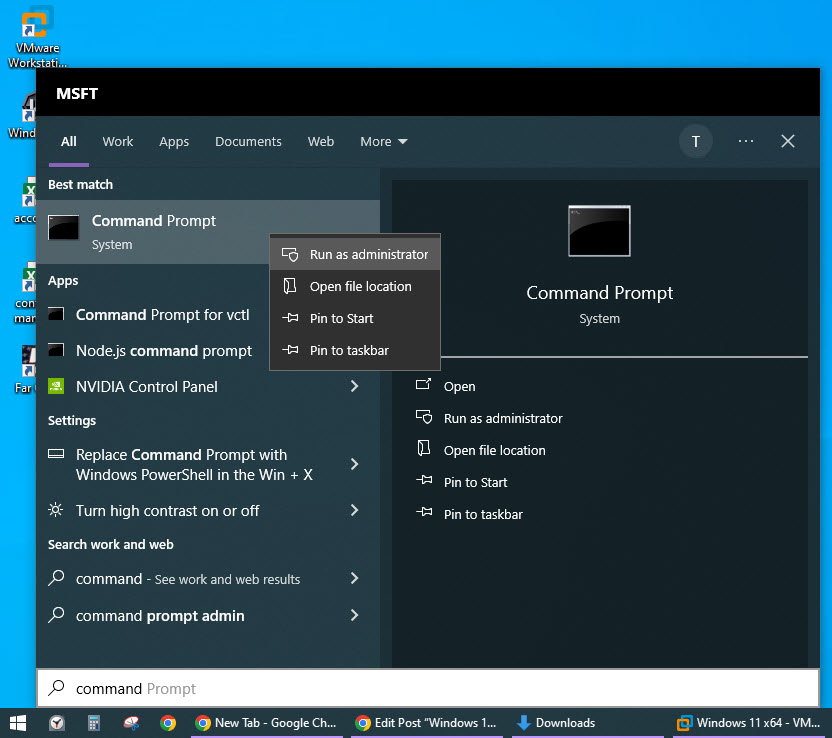
Task: Click the user account avatar T icon
Action: (x=696, y=141)
